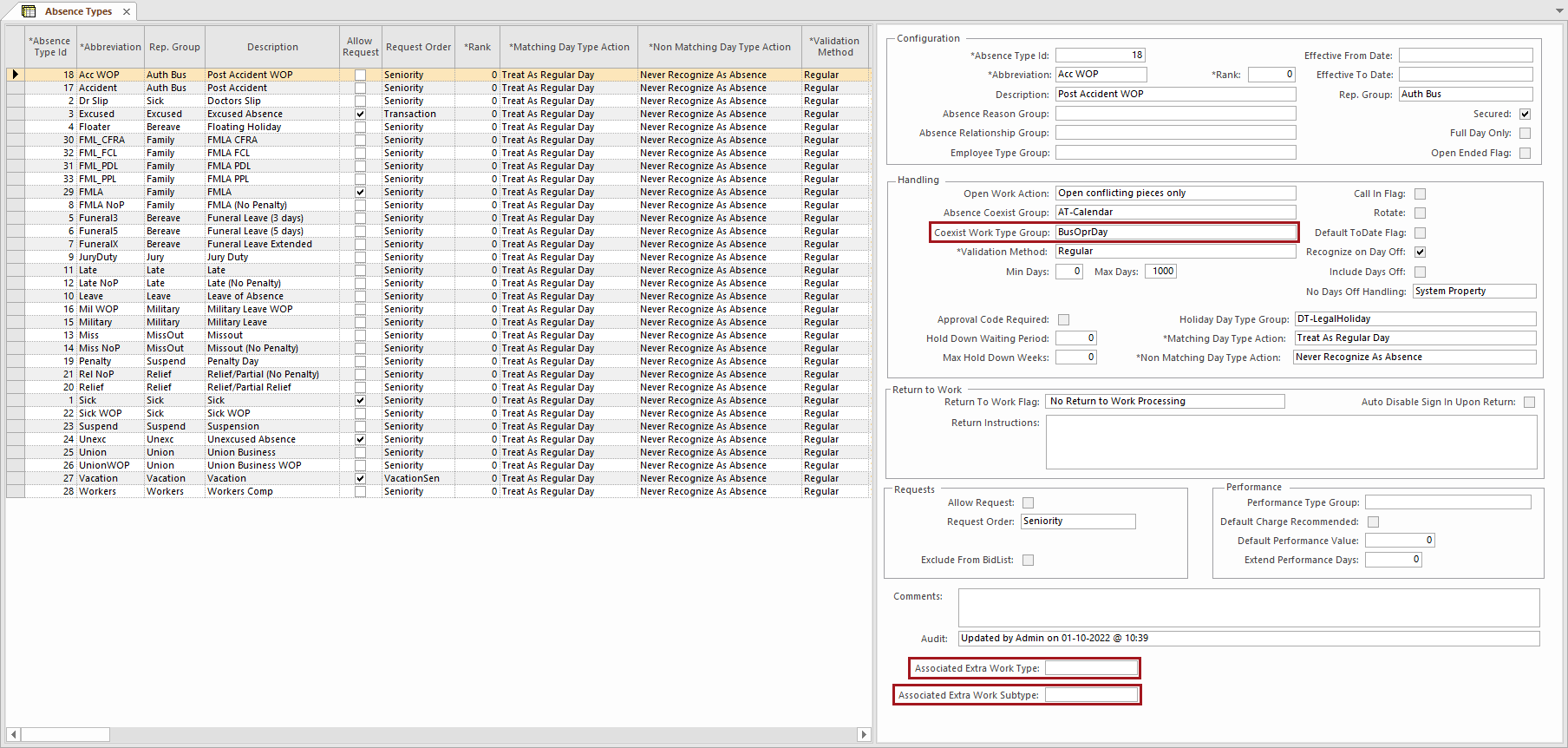Enable the Full Day Only checkbox

[x=1525, y=133]
